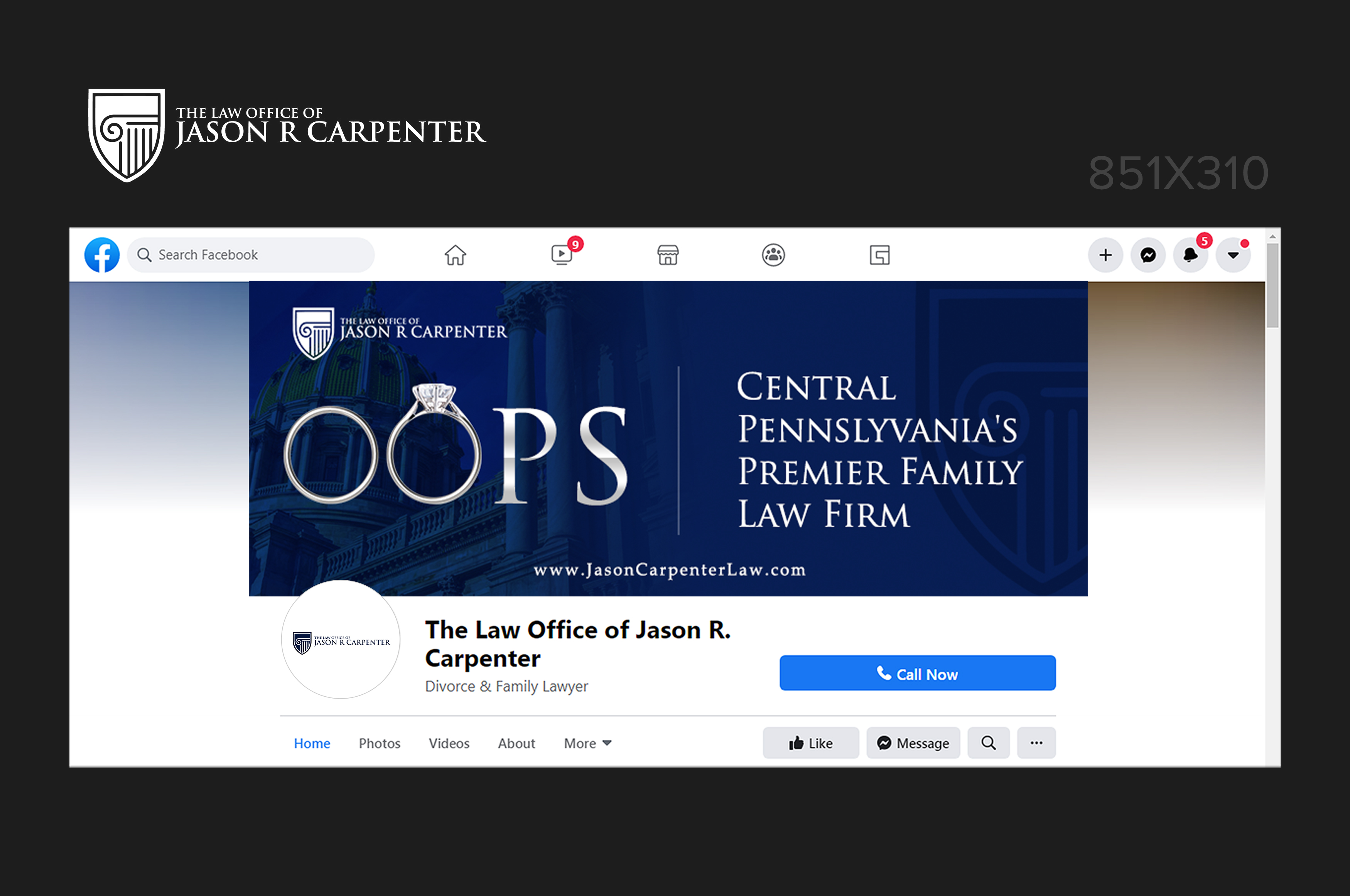This screenshot has height=896, width=1350.
Task: Open Messenger from the top bar
Action: point(1147,255)
